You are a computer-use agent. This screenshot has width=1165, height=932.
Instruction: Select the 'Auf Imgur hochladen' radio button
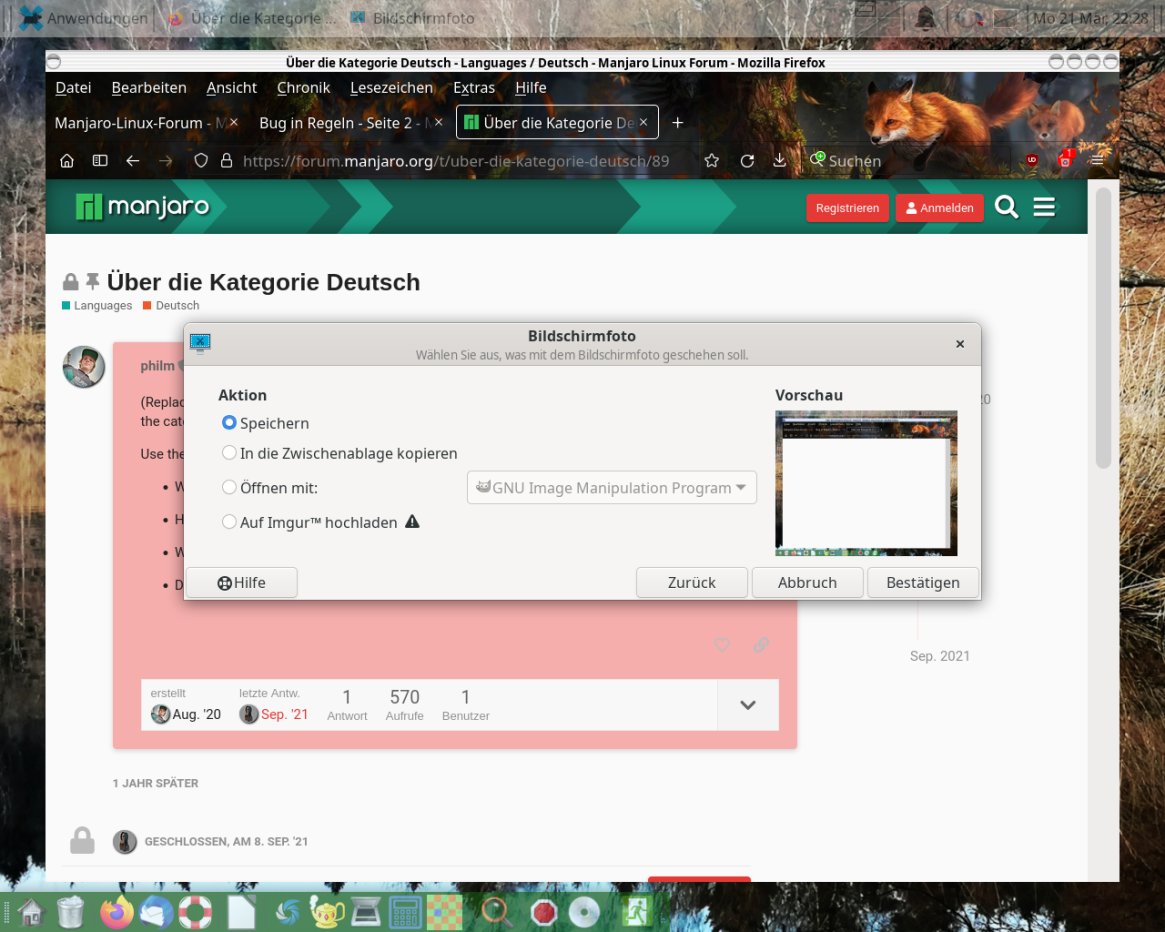point(229,522)
